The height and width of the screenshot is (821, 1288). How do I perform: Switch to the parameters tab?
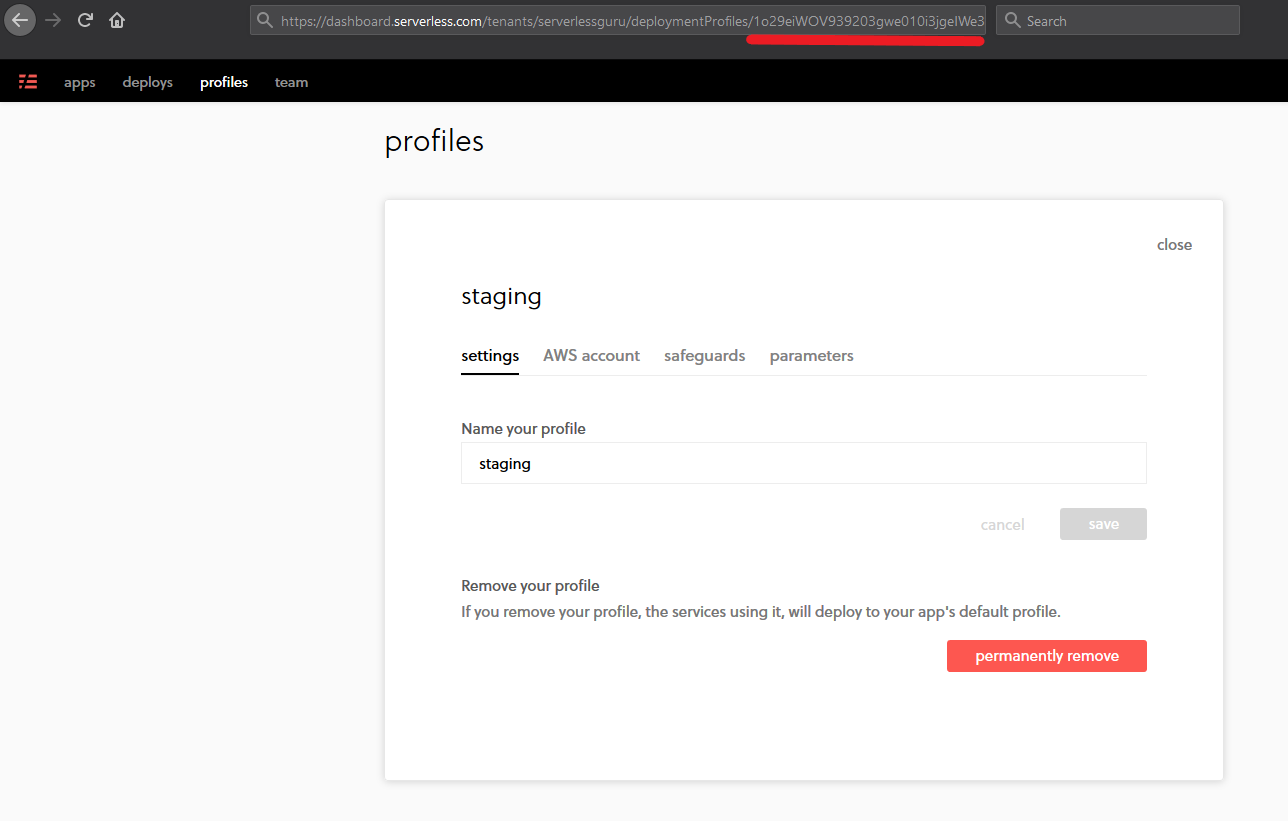pyautogui.click(x=812, y=356)
